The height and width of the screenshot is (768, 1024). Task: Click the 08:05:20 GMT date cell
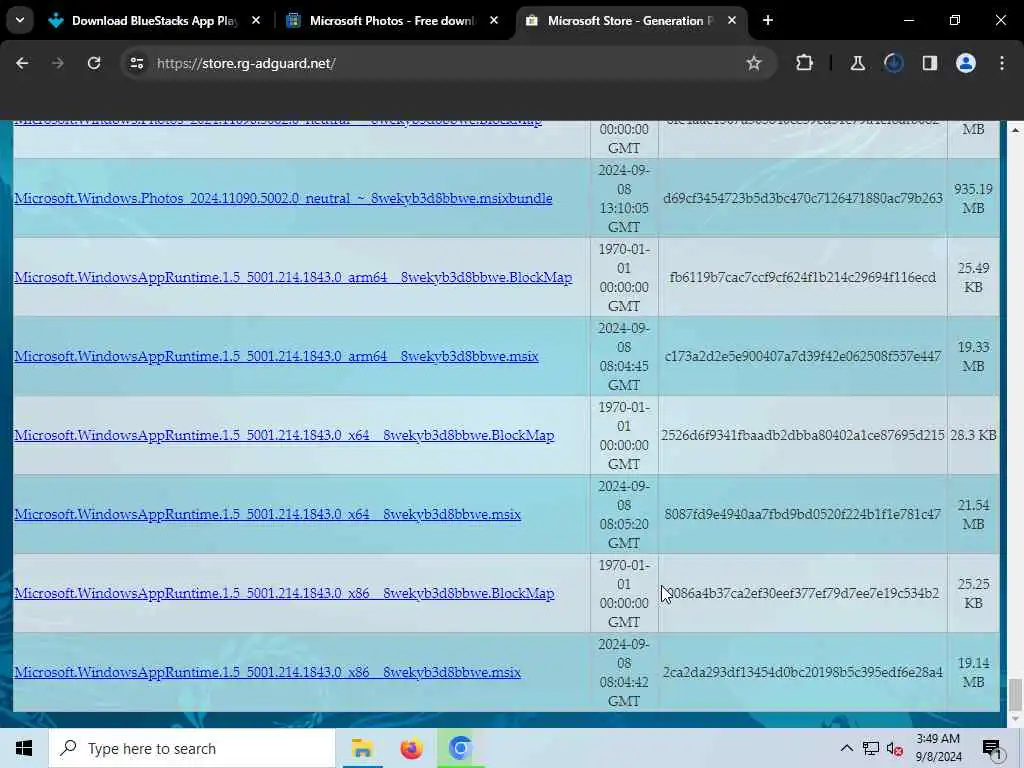pyautogui.click(x=624, y=515)
